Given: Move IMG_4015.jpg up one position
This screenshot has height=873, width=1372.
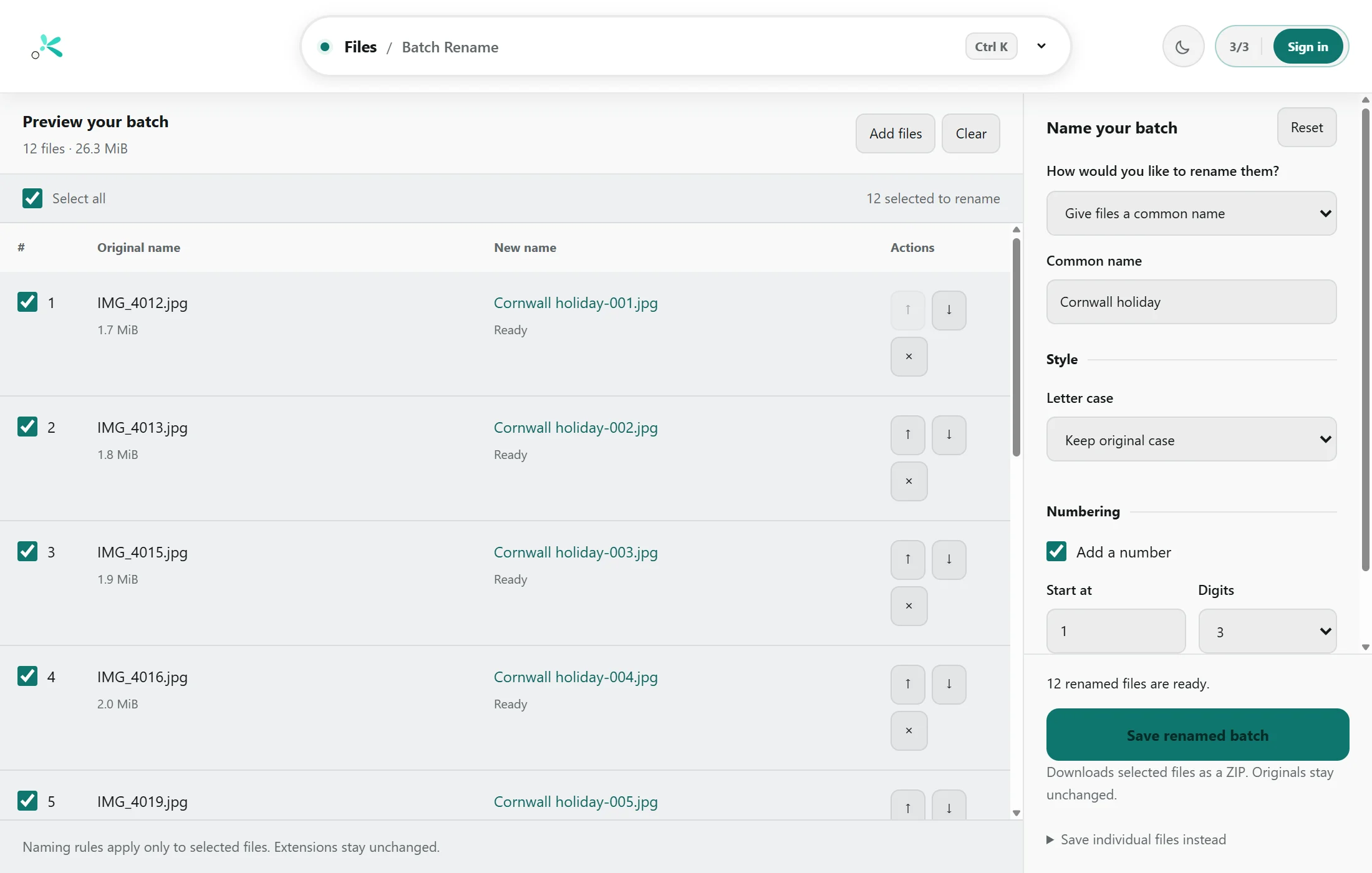Looking at the screenshot, I should pos(907,559).
